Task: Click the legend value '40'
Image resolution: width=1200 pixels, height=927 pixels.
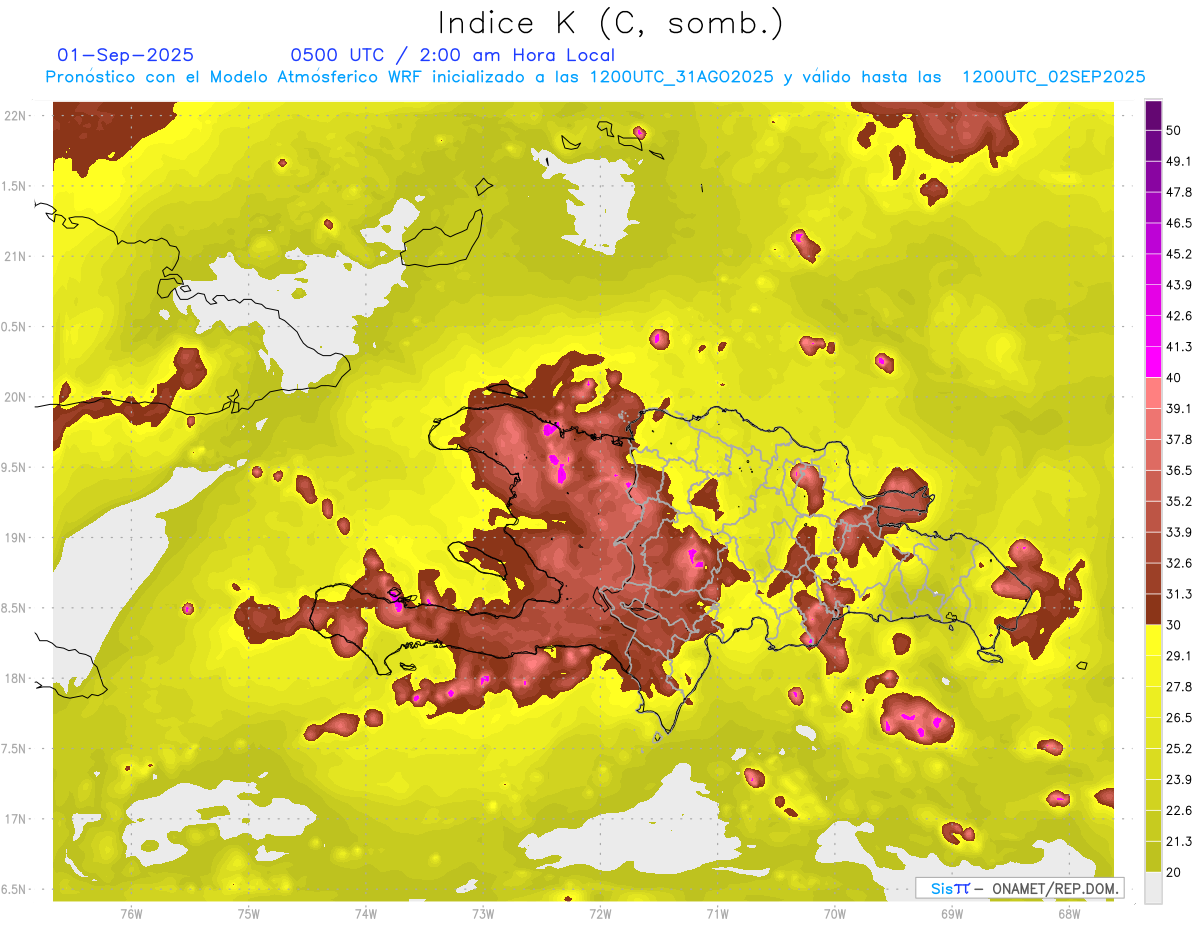Action: tap(1174, 378)
